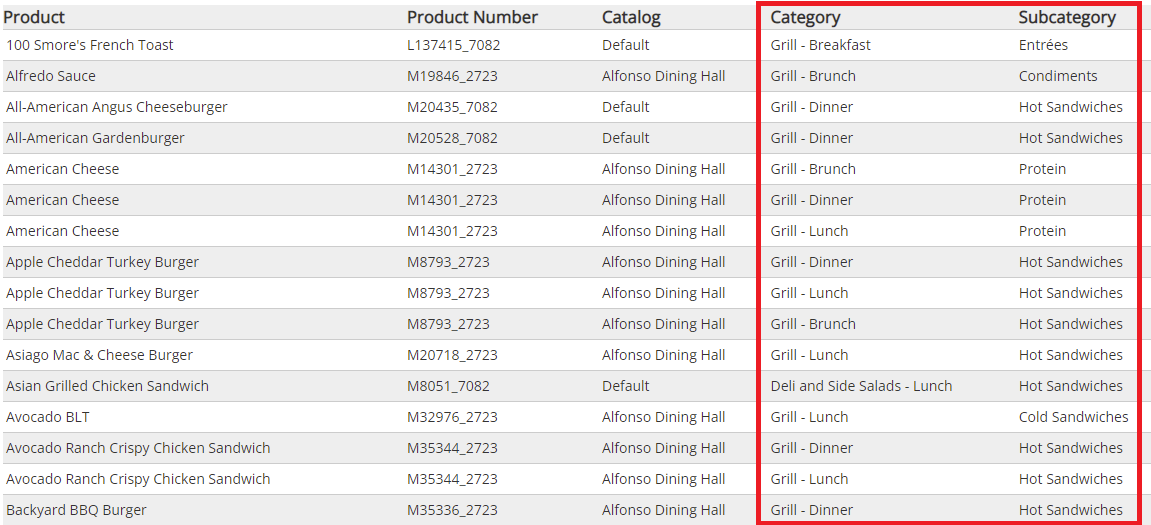Screen dimensions: 1151x525
Task: Click product number M20718_2723
Action: tap(452, 355)
